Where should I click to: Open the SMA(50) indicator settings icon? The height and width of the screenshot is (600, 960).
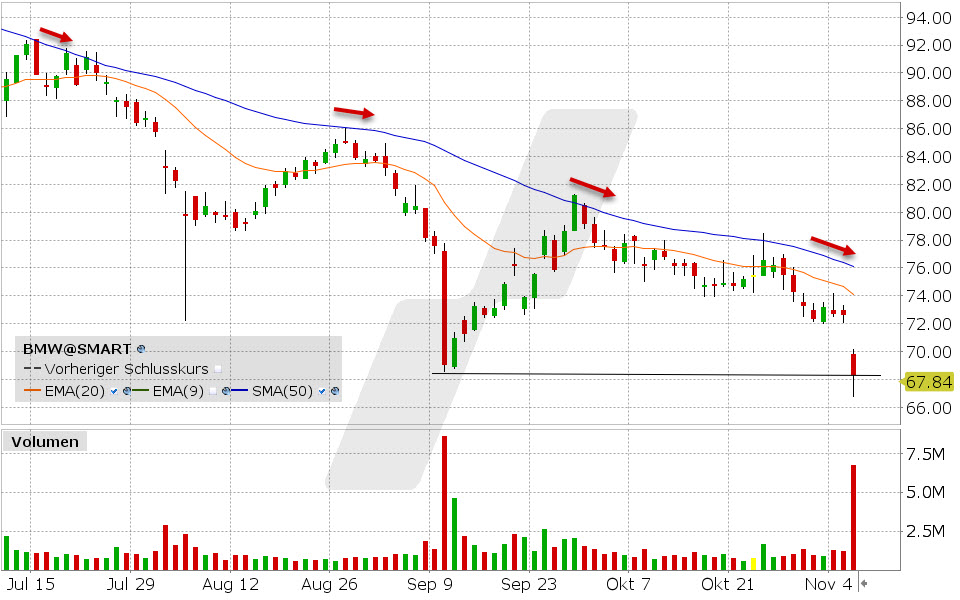(x=335, y=391)
